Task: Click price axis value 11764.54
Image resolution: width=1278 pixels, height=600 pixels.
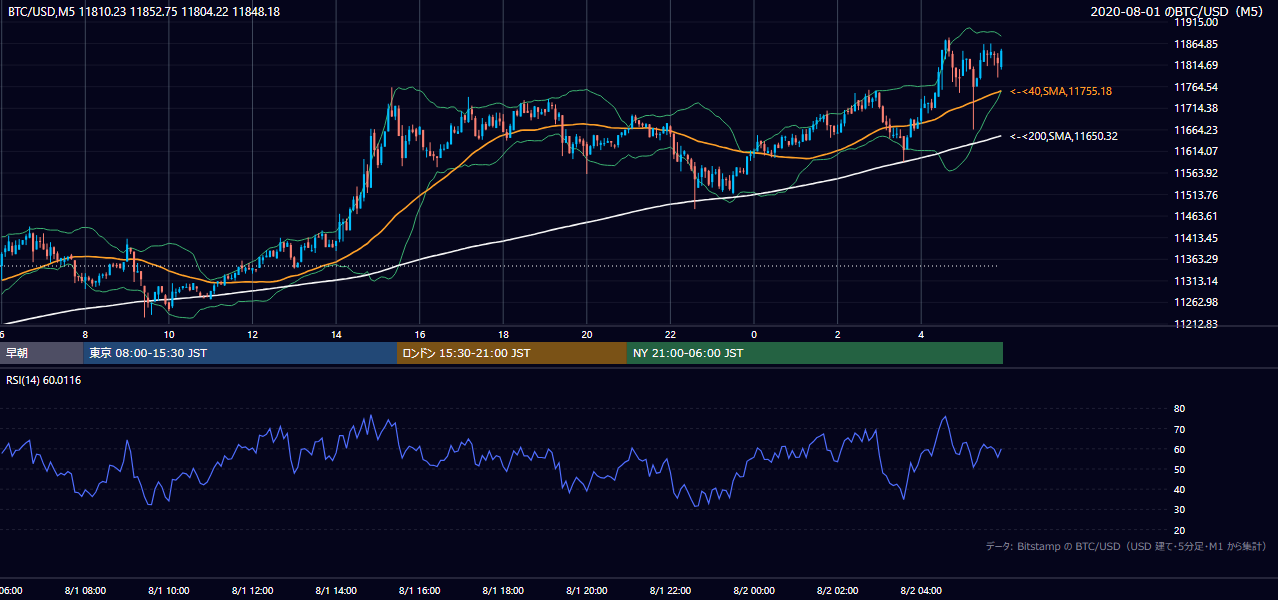Action: pyautogui.click(x=1196, y=87)
